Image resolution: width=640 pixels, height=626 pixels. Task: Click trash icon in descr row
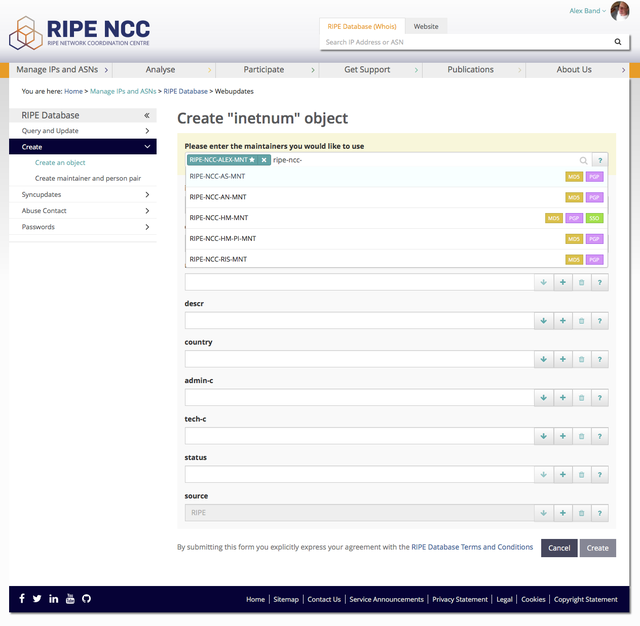coord(582,321)
